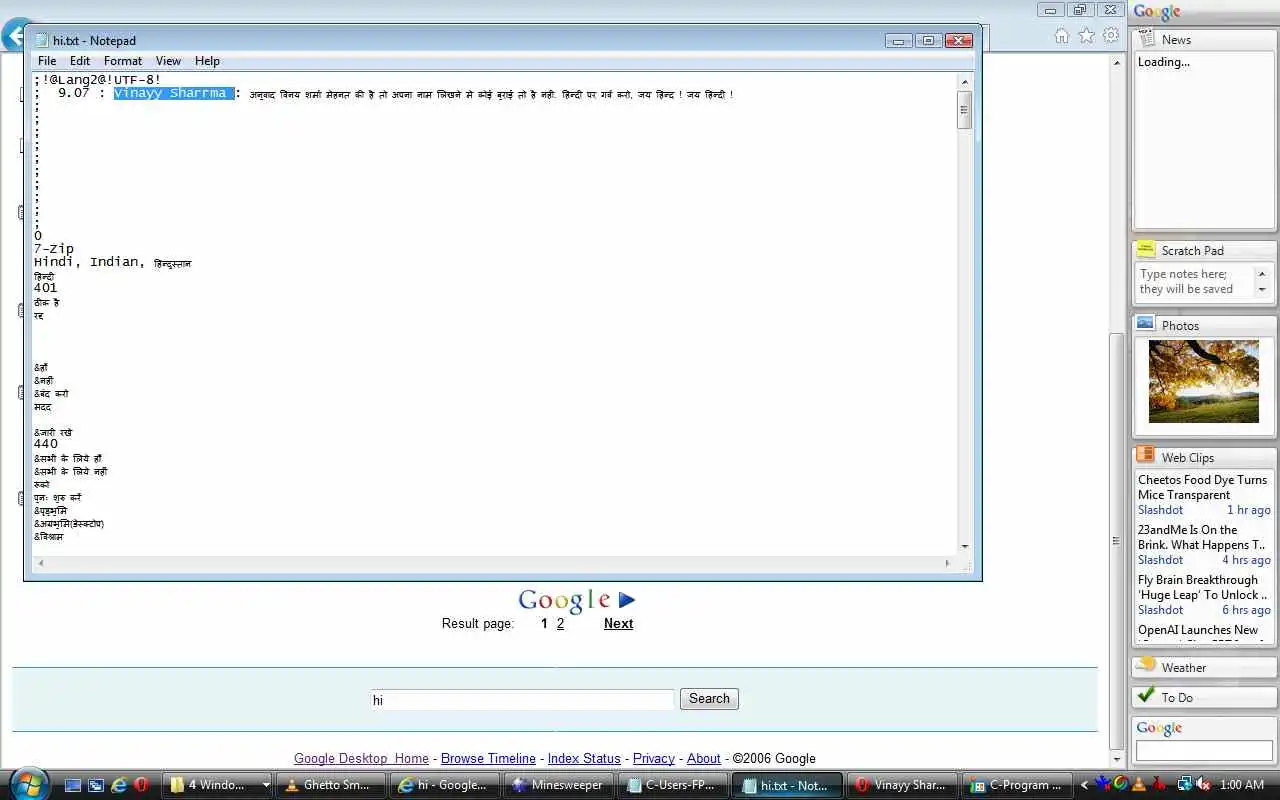Screen dimensions: 1280x800
Task: Click the Weather gadget sun icon
Action: click(1146, 666)
